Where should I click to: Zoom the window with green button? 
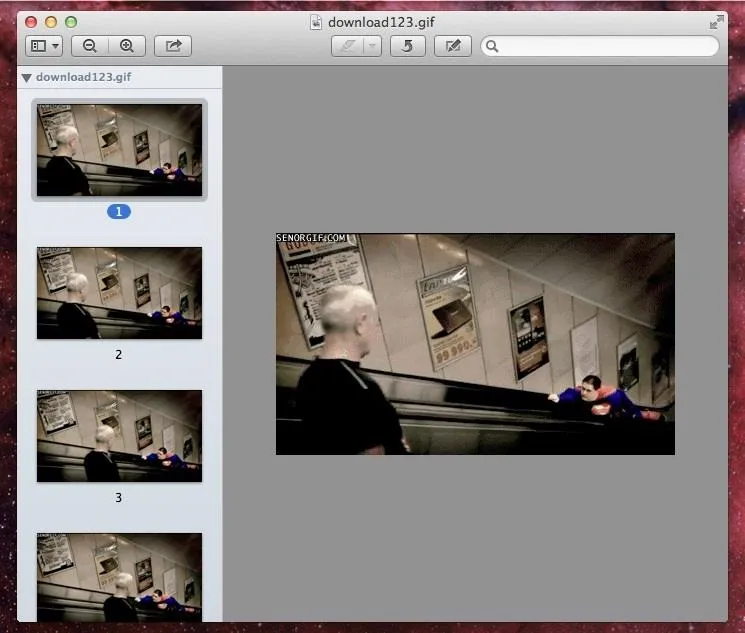tap(71, 22)
